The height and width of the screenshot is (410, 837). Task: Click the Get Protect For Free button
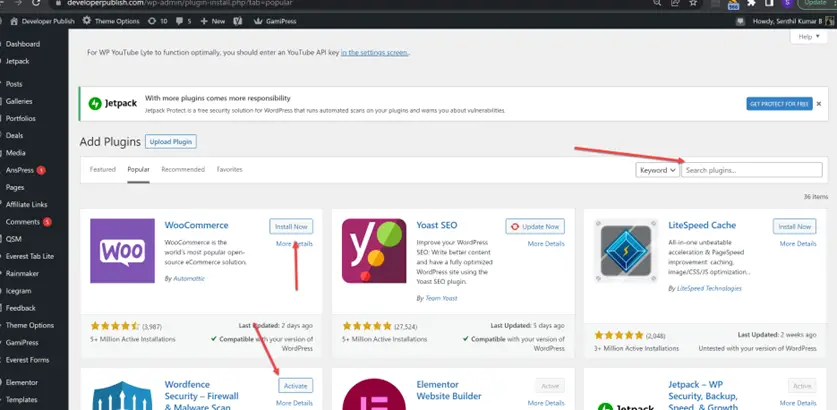point(779,104)
